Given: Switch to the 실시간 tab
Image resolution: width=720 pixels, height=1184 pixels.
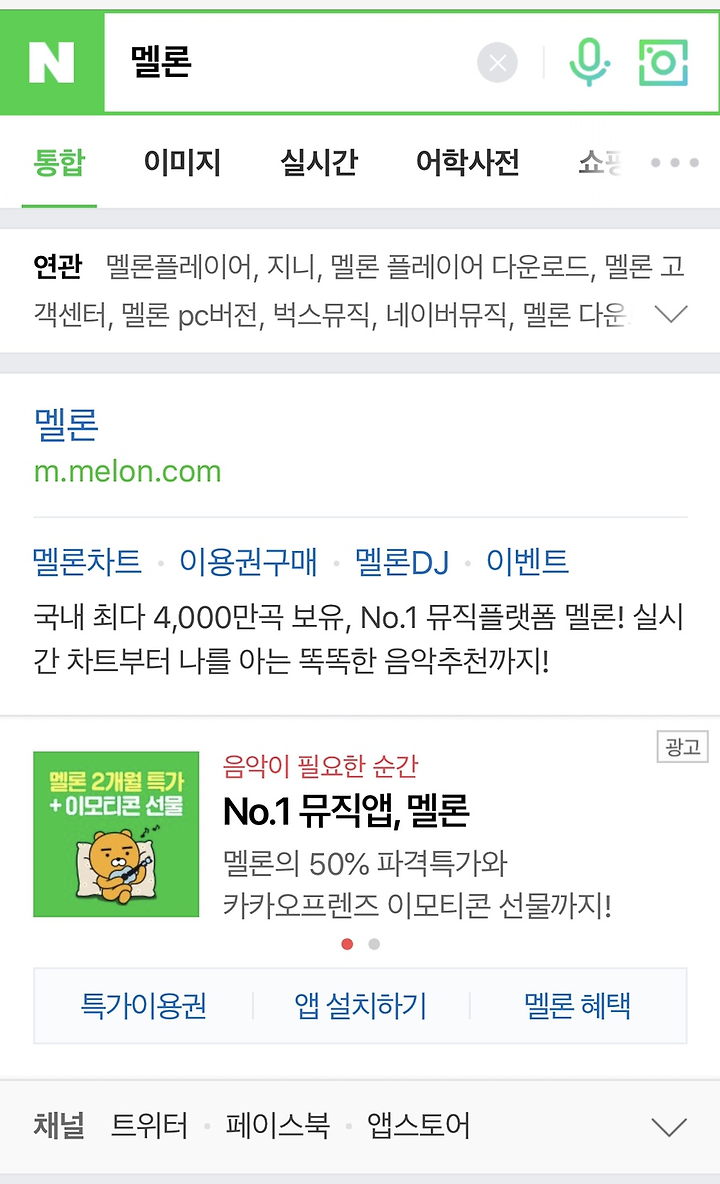Looking at the screenshot, I should pyautogui.click(x=318, y=162).
